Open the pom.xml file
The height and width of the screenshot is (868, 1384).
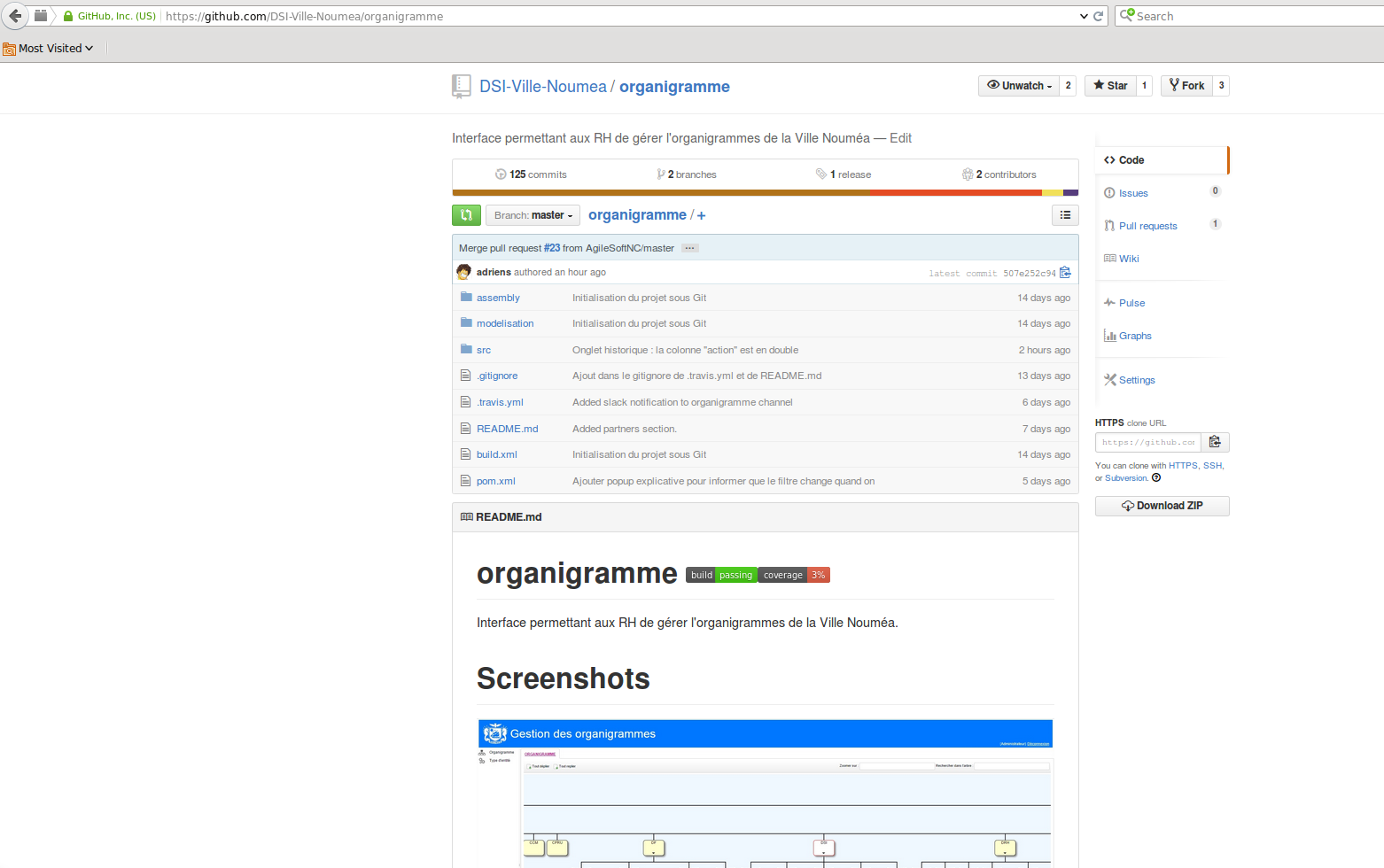click(x=496, y=481)
